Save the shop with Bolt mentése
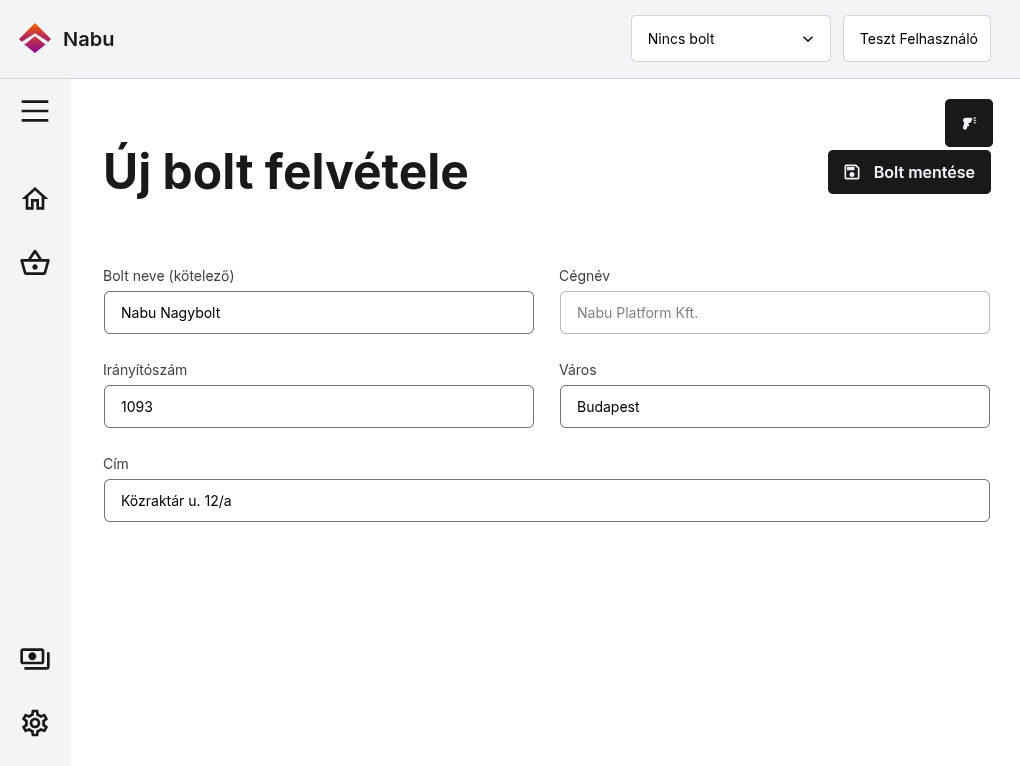 [x=909, y=172]
